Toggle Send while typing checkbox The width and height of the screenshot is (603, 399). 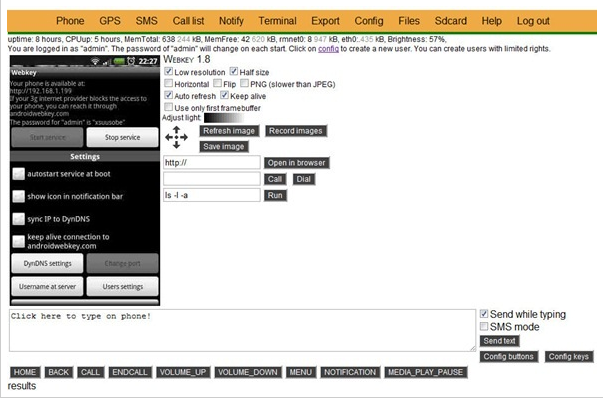484,314
